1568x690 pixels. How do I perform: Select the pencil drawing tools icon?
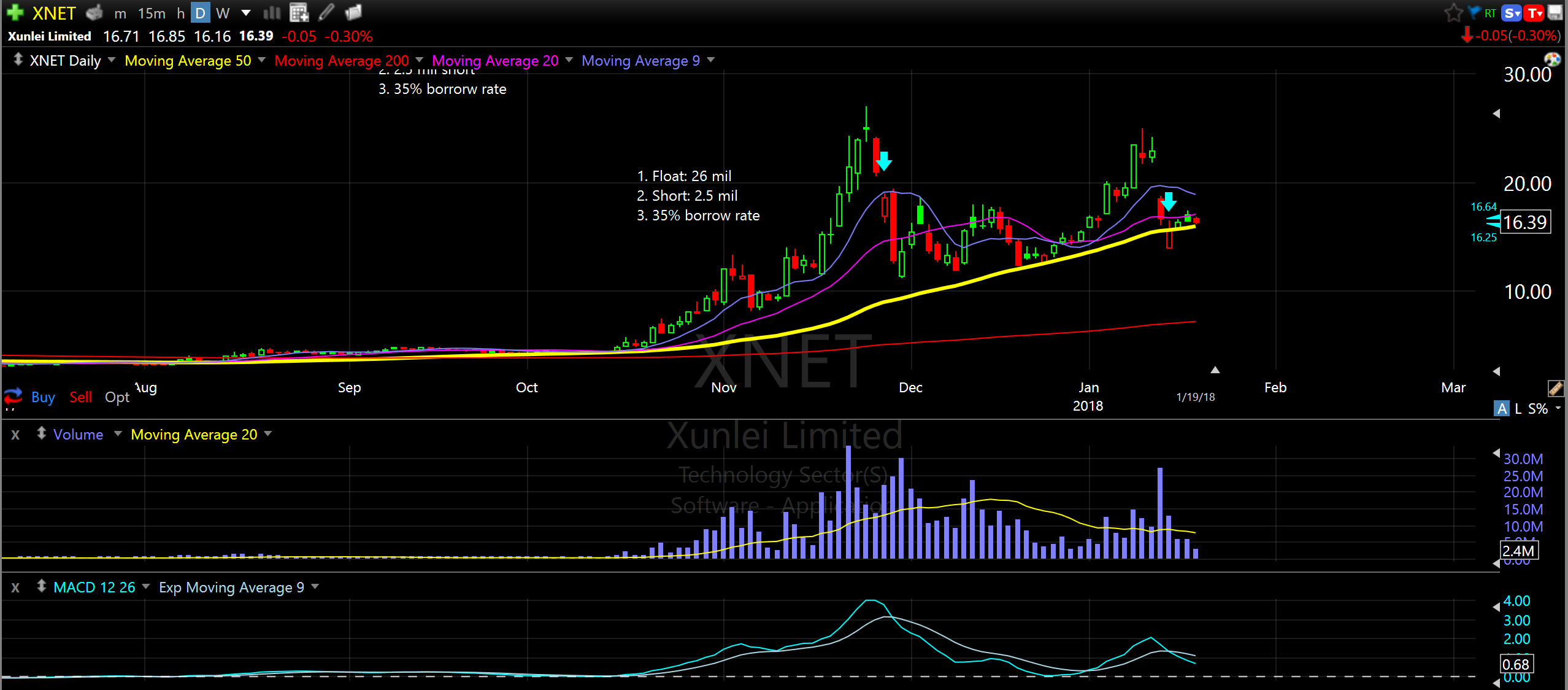326,12
